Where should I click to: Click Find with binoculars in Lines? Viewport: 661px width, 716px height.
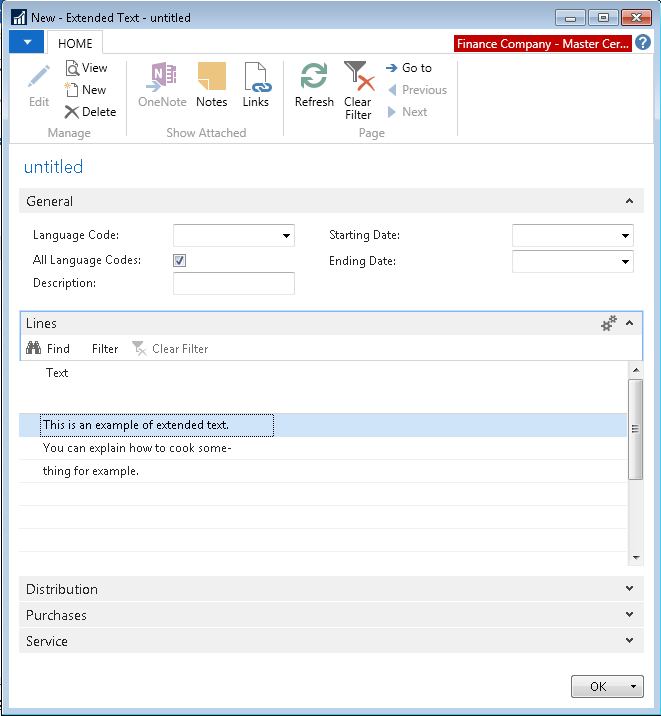(x=48, y=349)
